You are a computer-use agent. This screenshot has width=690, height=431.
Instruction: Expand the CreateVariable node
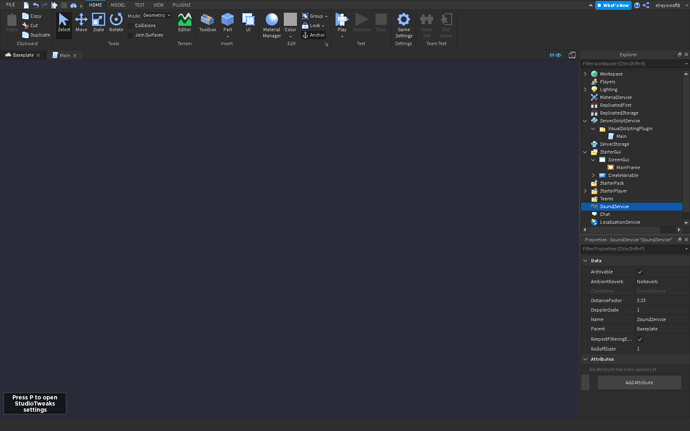point(593,175)
